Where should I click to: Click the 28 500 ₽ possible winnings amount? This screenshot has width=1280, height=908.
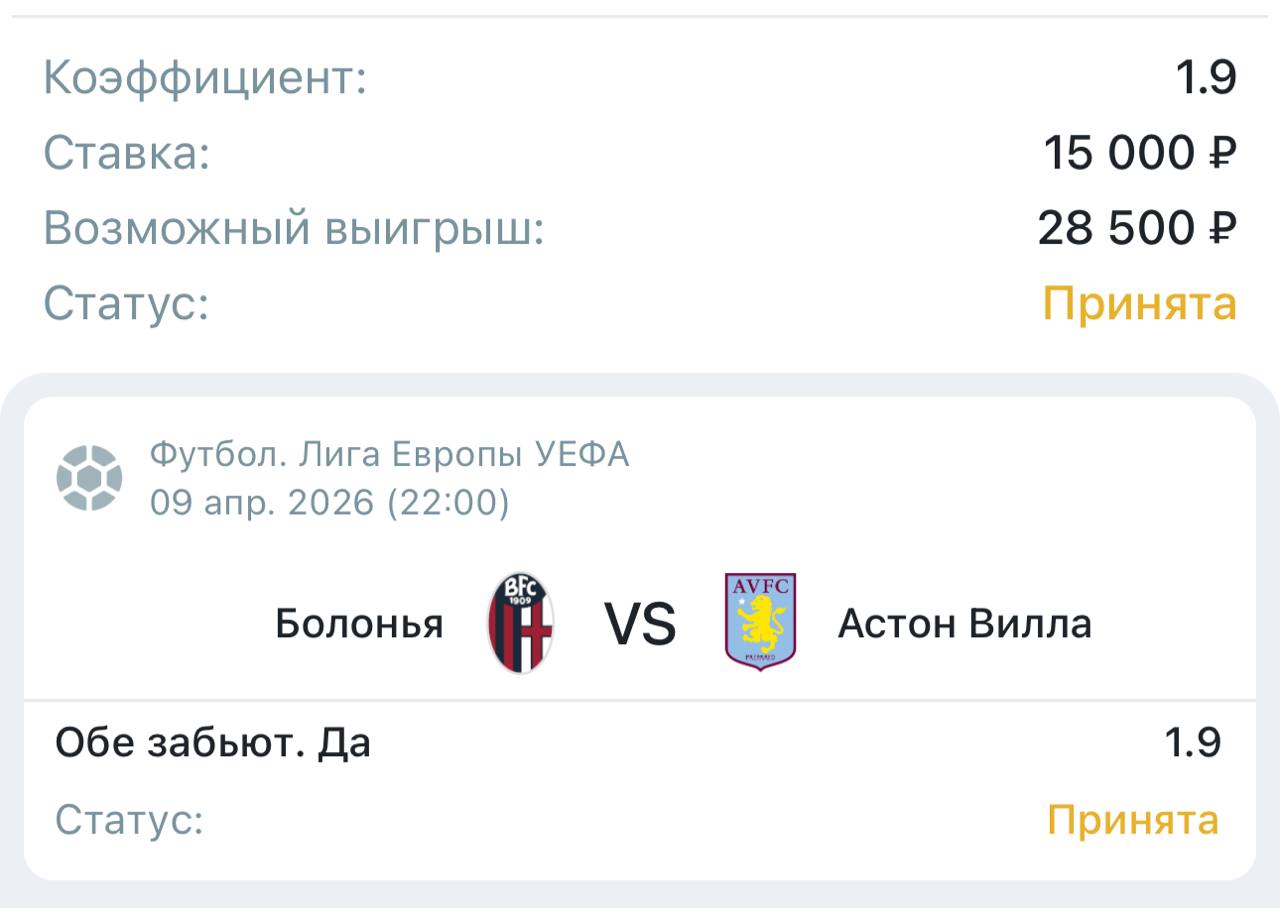(1137, 229)
